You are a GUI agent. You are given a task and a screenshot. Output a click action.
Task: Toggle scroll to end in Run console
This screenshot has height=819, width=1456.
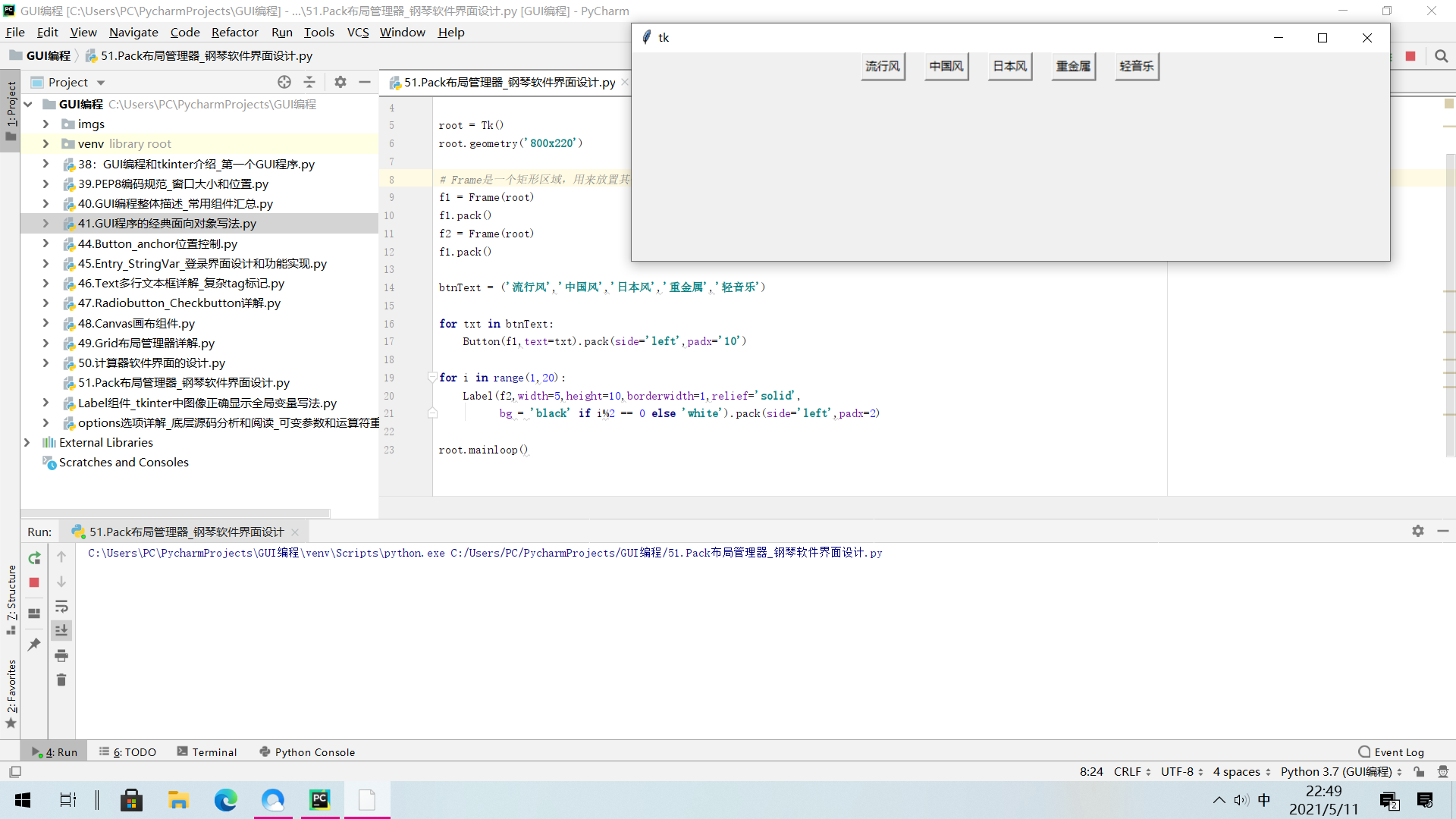(x=61, y=630)
